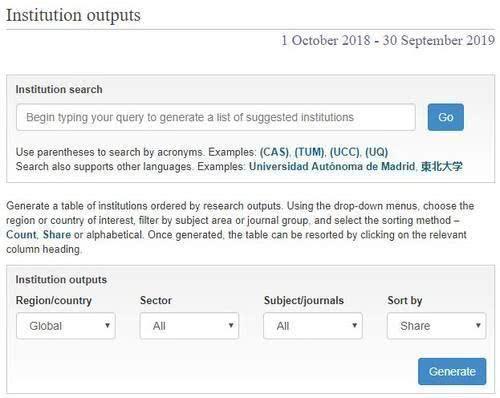Open the Universidad Autónoma de Madrid link
The width and height of the screenshot is (500, 398).
point(332,166)
